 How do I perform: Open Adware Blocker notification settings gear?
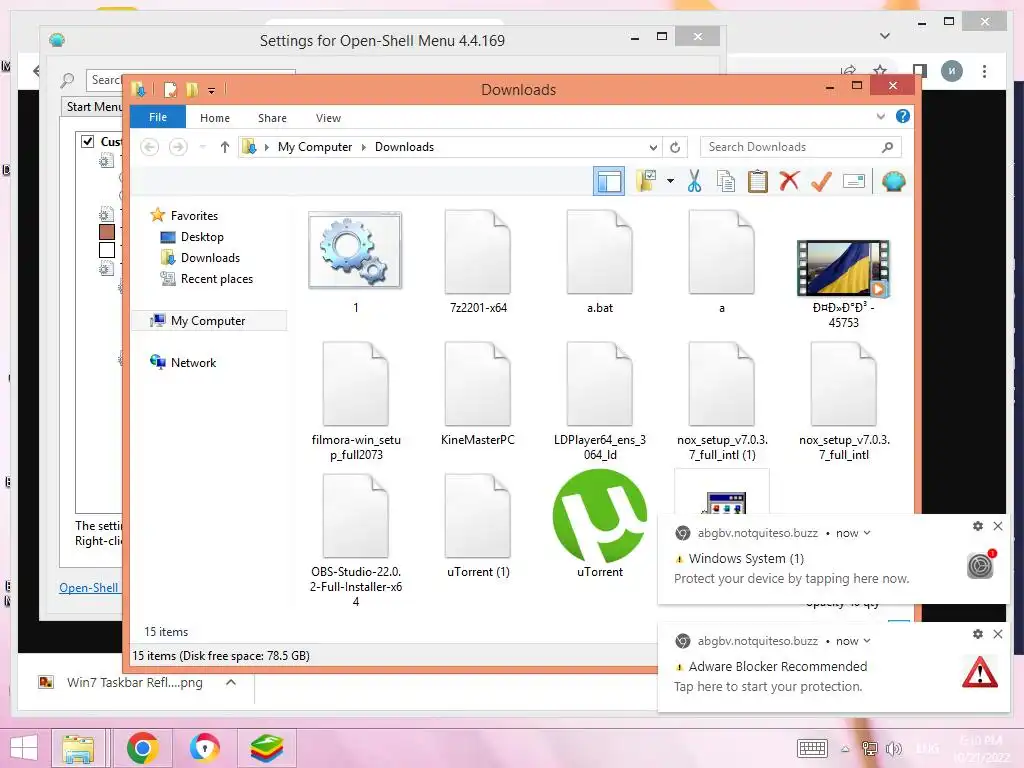(x=978, y=633)
